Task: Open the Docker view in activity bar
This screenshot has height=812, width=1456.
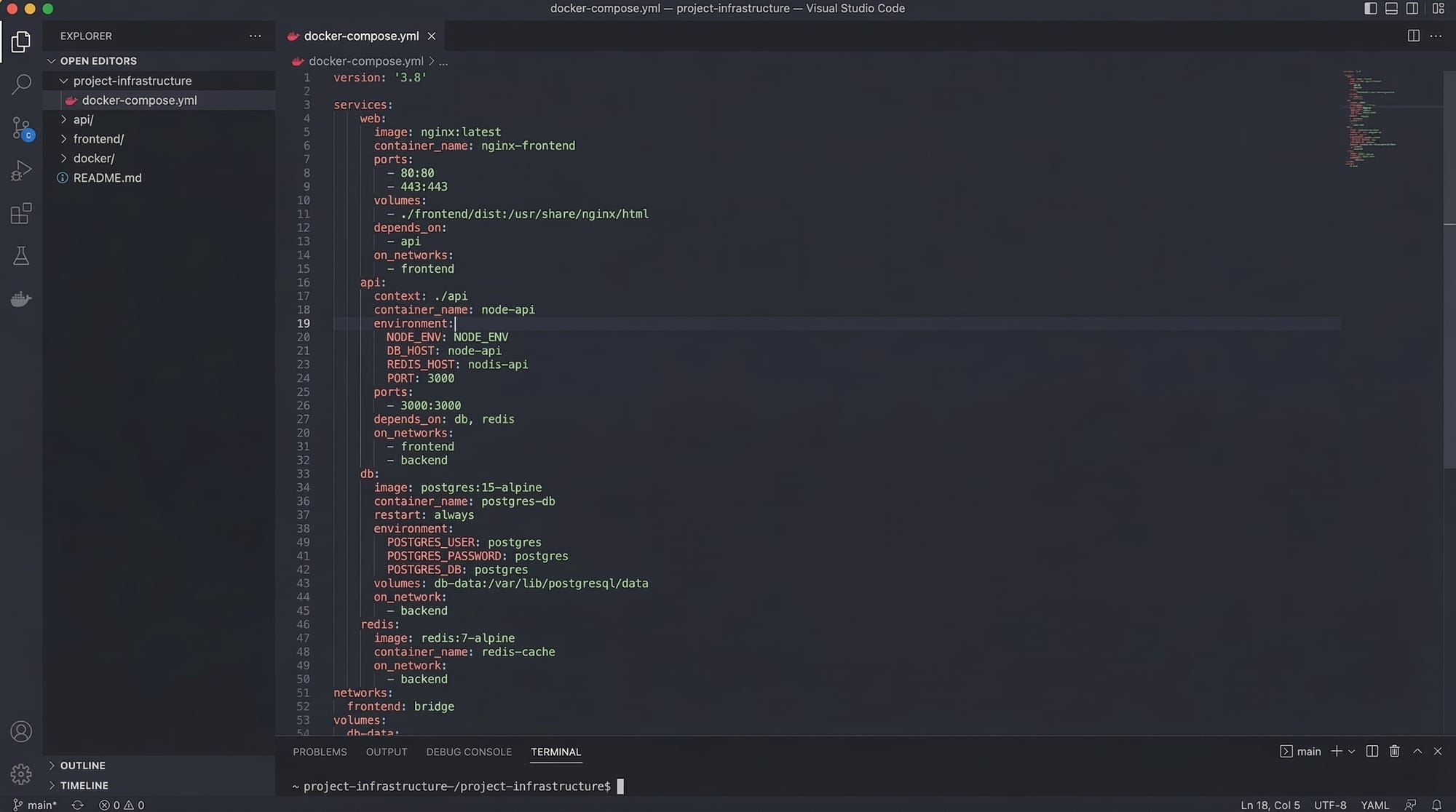Action: click(21, 299)
